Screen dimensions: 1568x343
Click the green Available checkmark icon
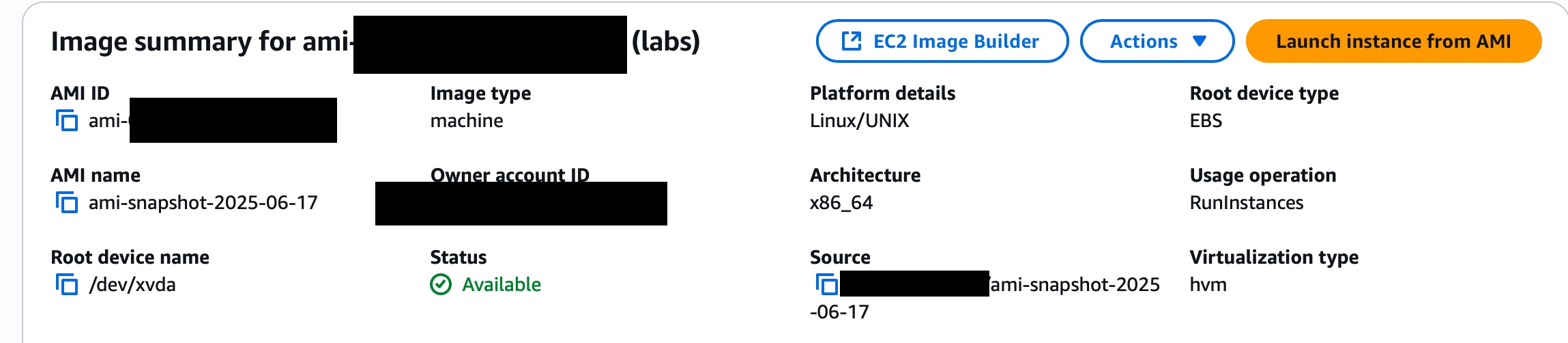coord(441,284)
